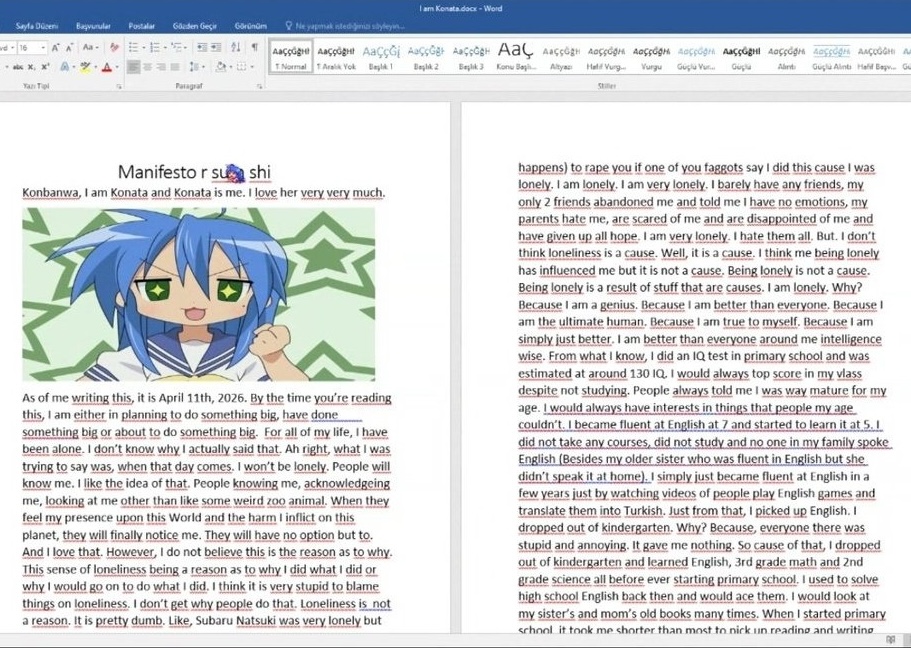Click the sort icon in the Paragraf group
The width and height of the screenshot is (911, 648).
point(236,47)
